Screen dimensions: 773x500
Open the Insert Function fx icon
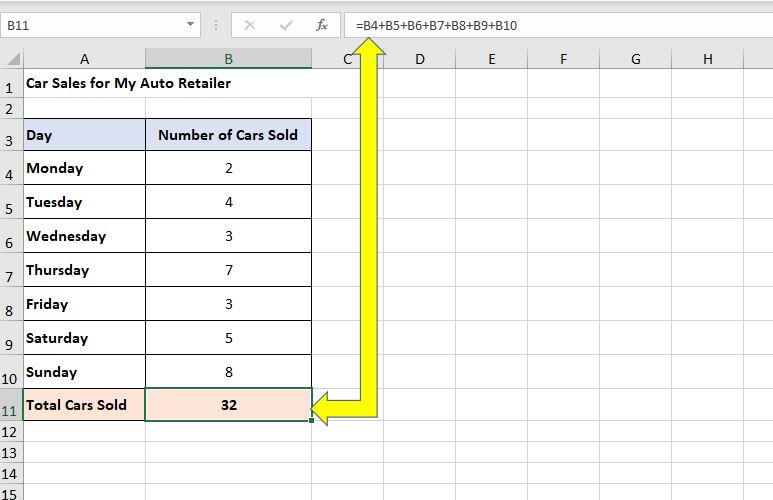[322, 25]
